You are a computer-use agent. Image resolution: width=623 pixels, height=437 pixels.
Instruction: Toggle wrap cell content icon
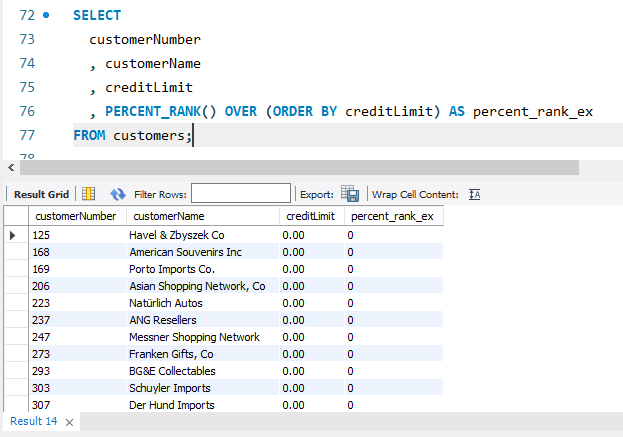474,194
